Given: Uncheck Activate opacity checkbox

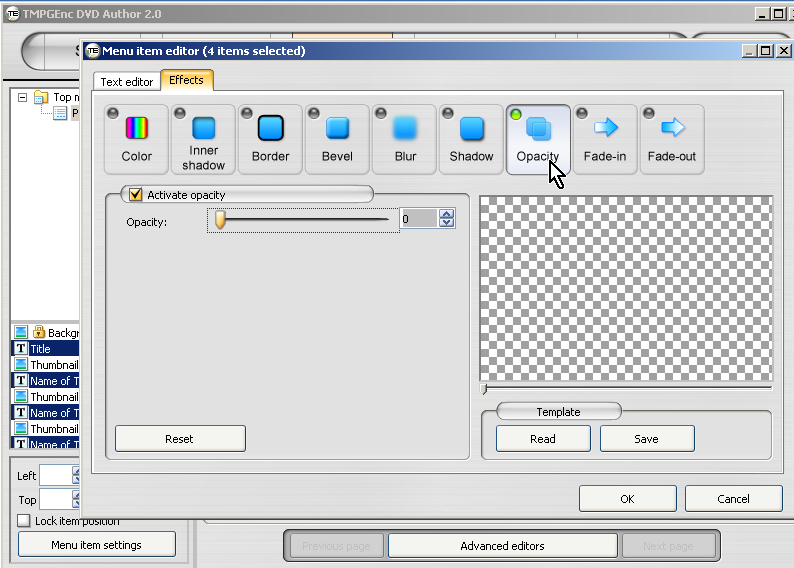Looking at the screenshot, I should pos(135,194).
